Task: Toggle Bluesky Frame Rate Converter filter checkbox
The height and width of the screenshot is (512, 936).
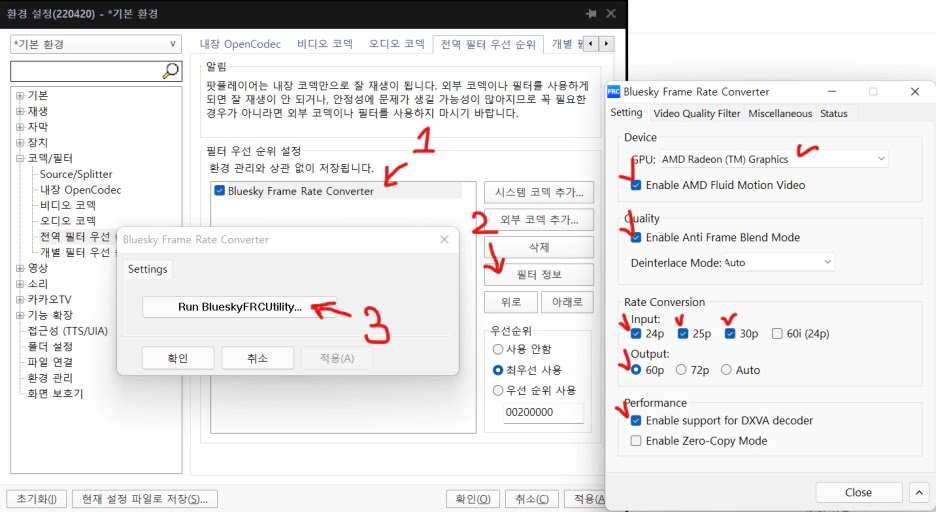Action: 219,191
